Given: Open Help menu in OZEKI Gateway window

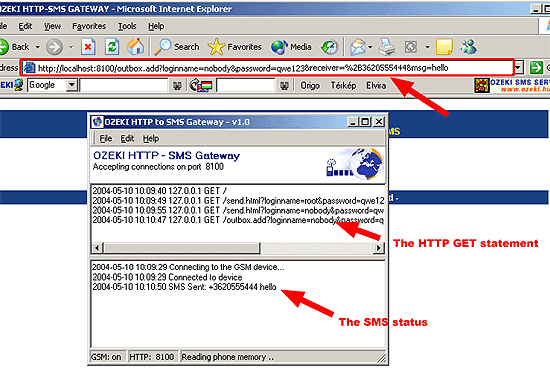Looking at the screenshot, I should tap(151, 139).
